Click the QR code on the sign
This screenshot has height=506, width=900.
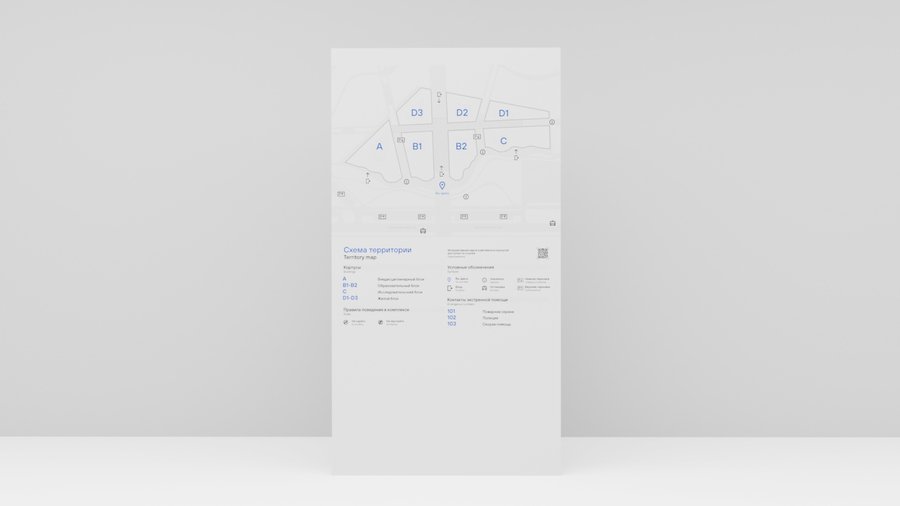(x=542, y=253)
